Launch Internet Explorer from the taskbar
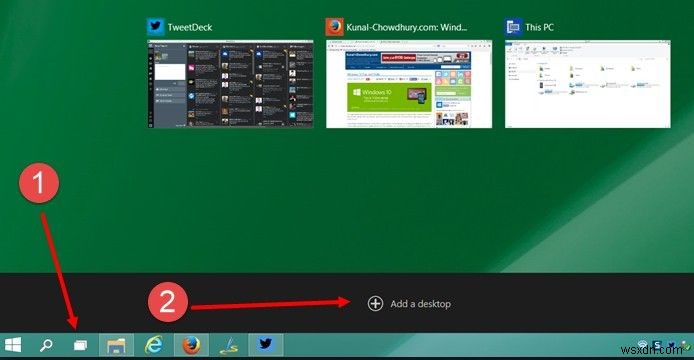This screenshot has height=360, width=694. [x=154, y=345]
